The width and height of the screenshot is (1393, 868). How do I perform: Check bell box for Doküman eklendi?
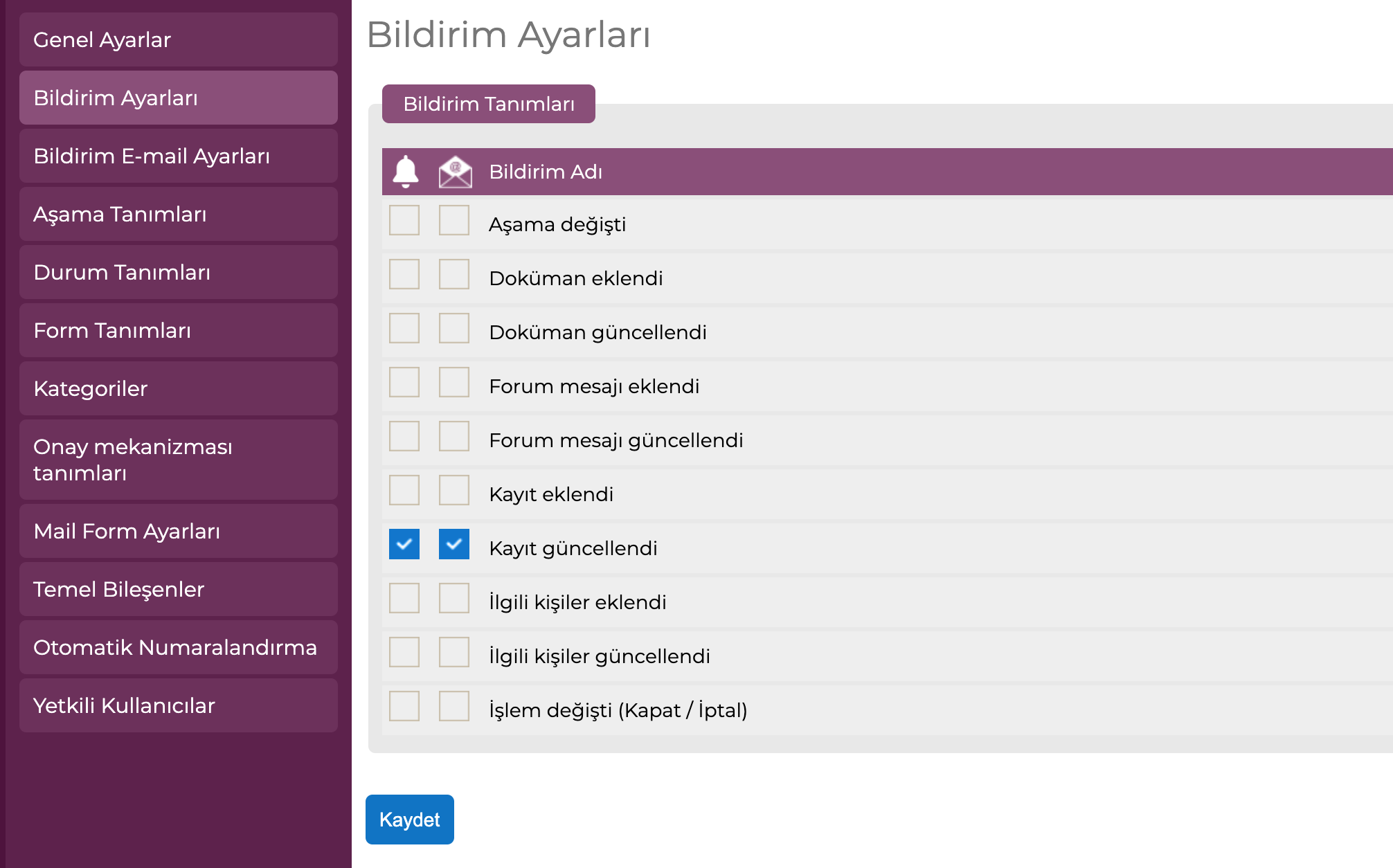(404, 274)
